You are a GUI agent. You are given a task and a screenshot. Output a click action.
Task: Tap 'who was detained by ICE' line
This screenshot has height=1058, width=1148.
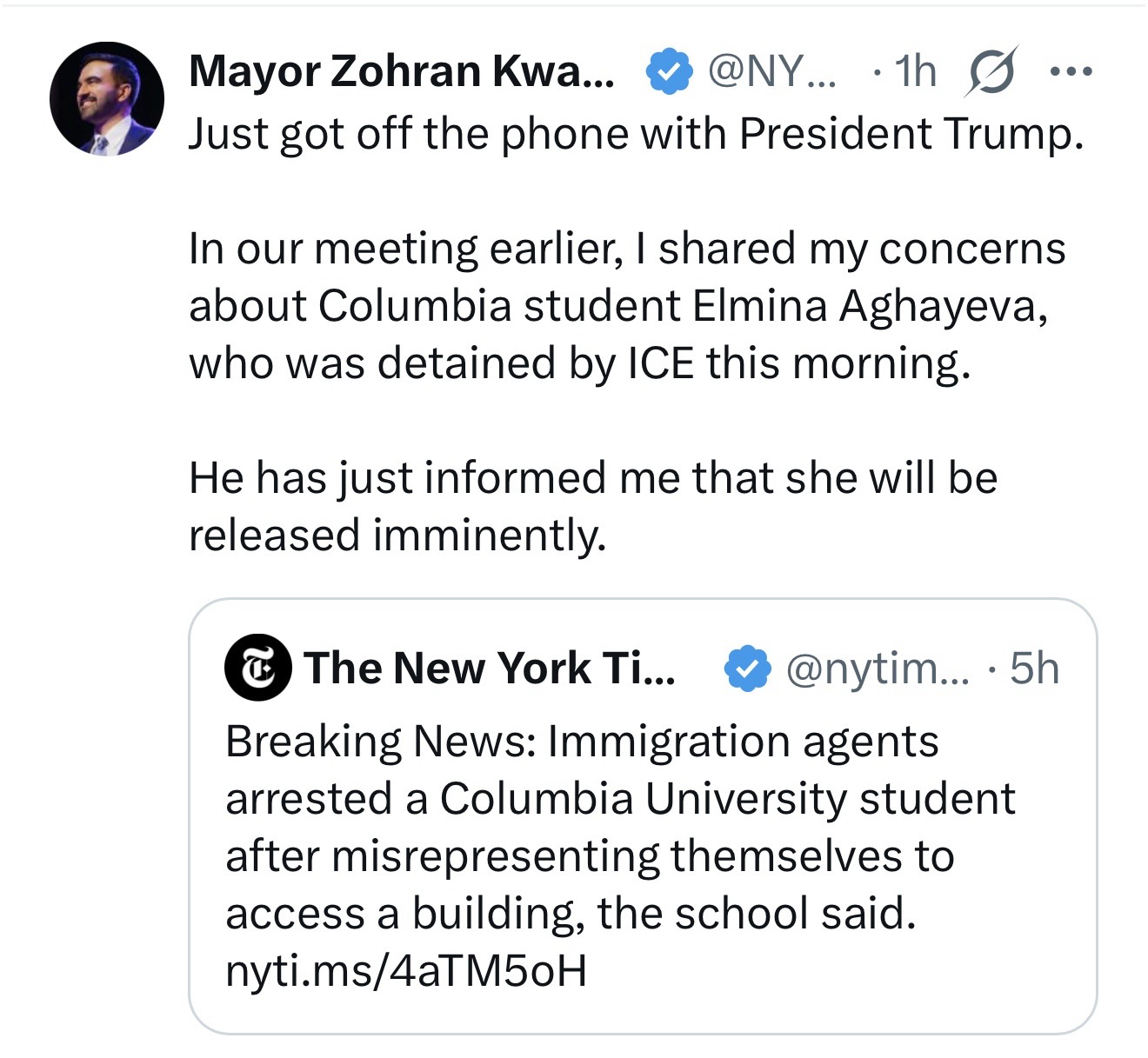[x=578, y=363]
